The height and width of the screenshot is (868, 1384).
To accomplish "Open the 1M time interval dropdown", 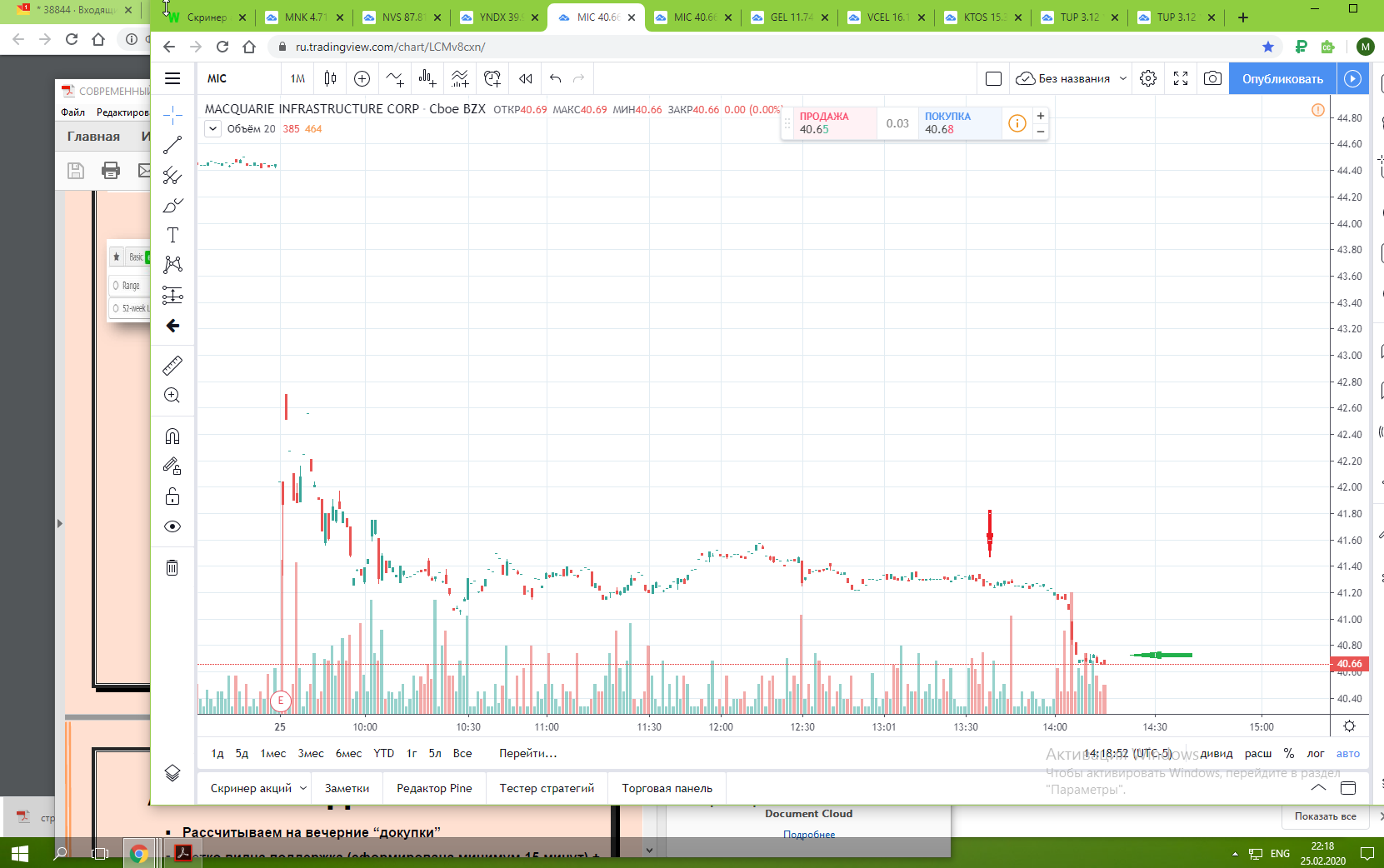I will coord(297,78).
